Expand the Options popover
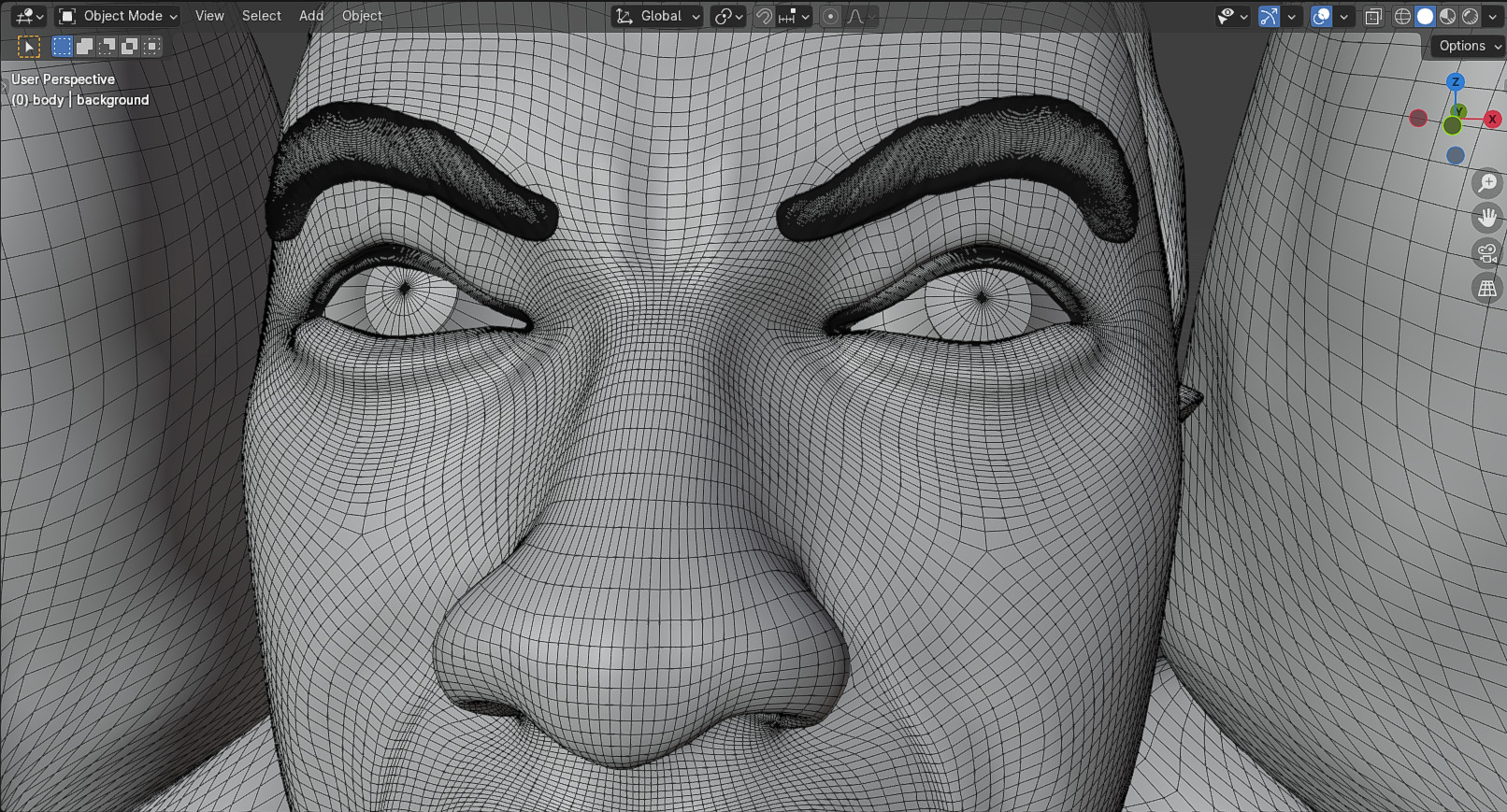Viewport: 1507px width, 812px height. [x=1468, y=46]
